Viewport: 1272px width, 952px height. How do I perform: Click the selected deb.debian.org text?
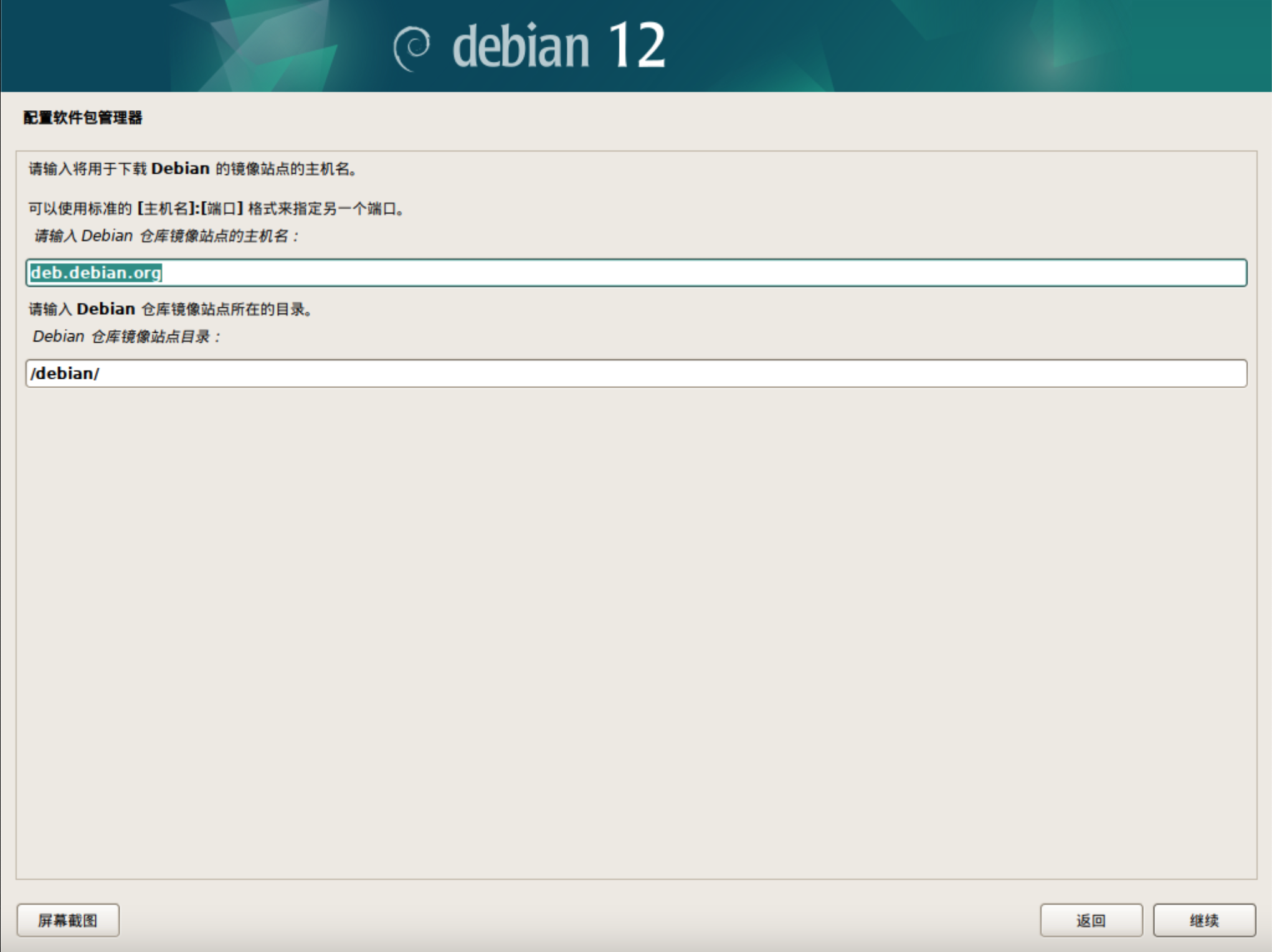click(x=96, y=273)
